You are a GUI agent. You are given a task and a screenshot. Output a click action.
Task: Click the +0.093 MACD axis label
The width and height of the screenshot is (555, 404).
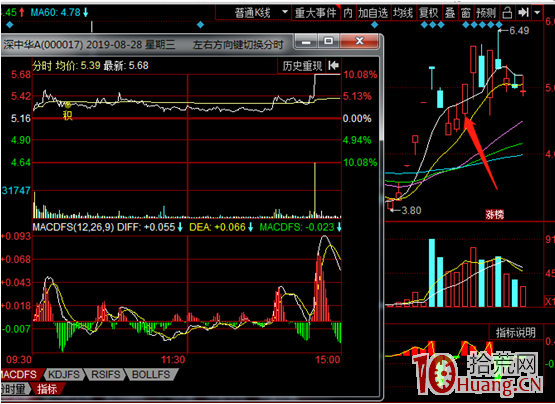click(17, 236)
